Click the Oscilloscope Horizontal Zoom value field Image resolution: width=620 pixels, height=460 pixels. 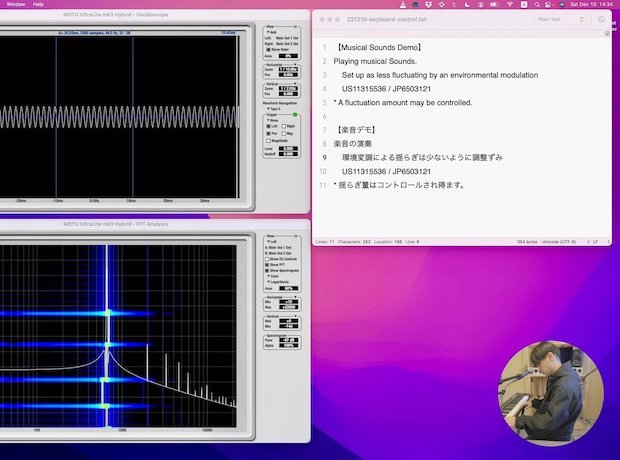click(288, 69)
